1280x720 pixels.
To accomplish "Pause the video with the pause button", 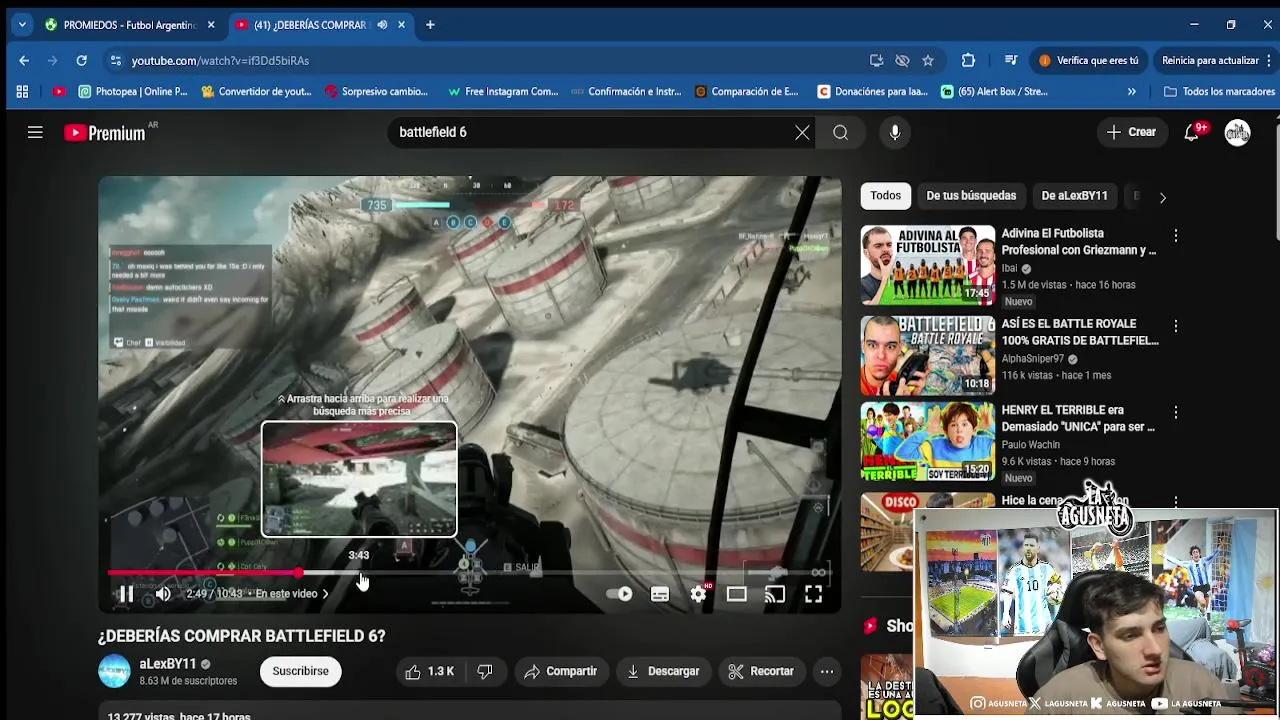I will (x=126, y=594).
